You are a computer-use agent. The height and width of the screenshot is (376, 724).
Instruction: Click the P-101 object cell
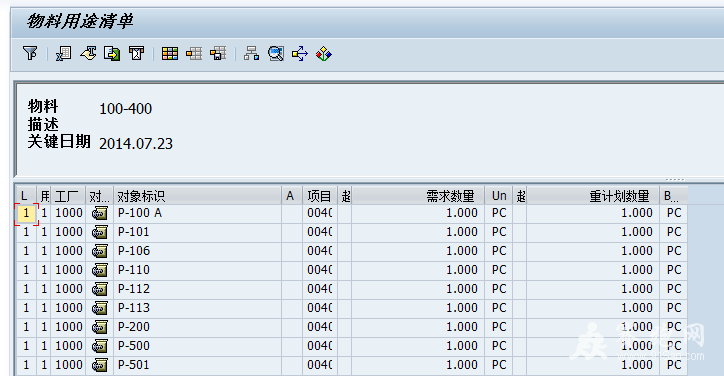pos(197,232)
